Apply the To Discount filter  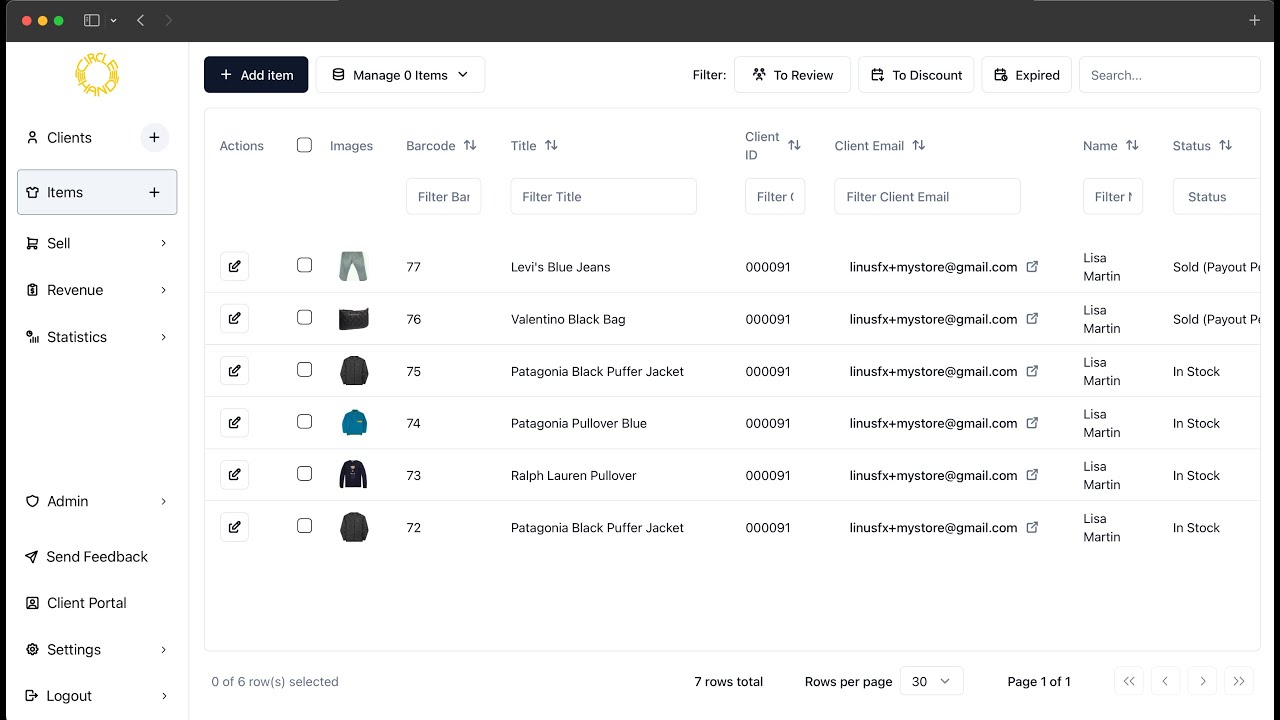(916, 75)
